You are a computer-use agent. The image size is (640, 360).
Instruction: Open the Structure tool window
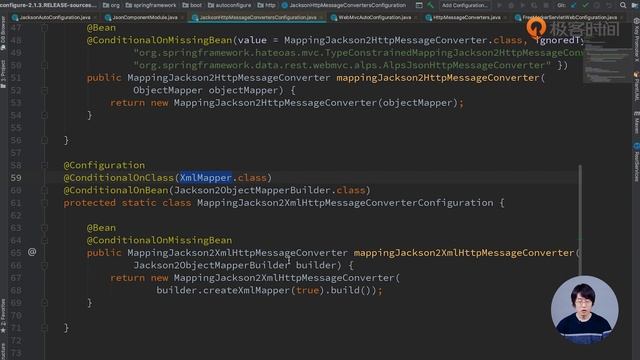3,351
